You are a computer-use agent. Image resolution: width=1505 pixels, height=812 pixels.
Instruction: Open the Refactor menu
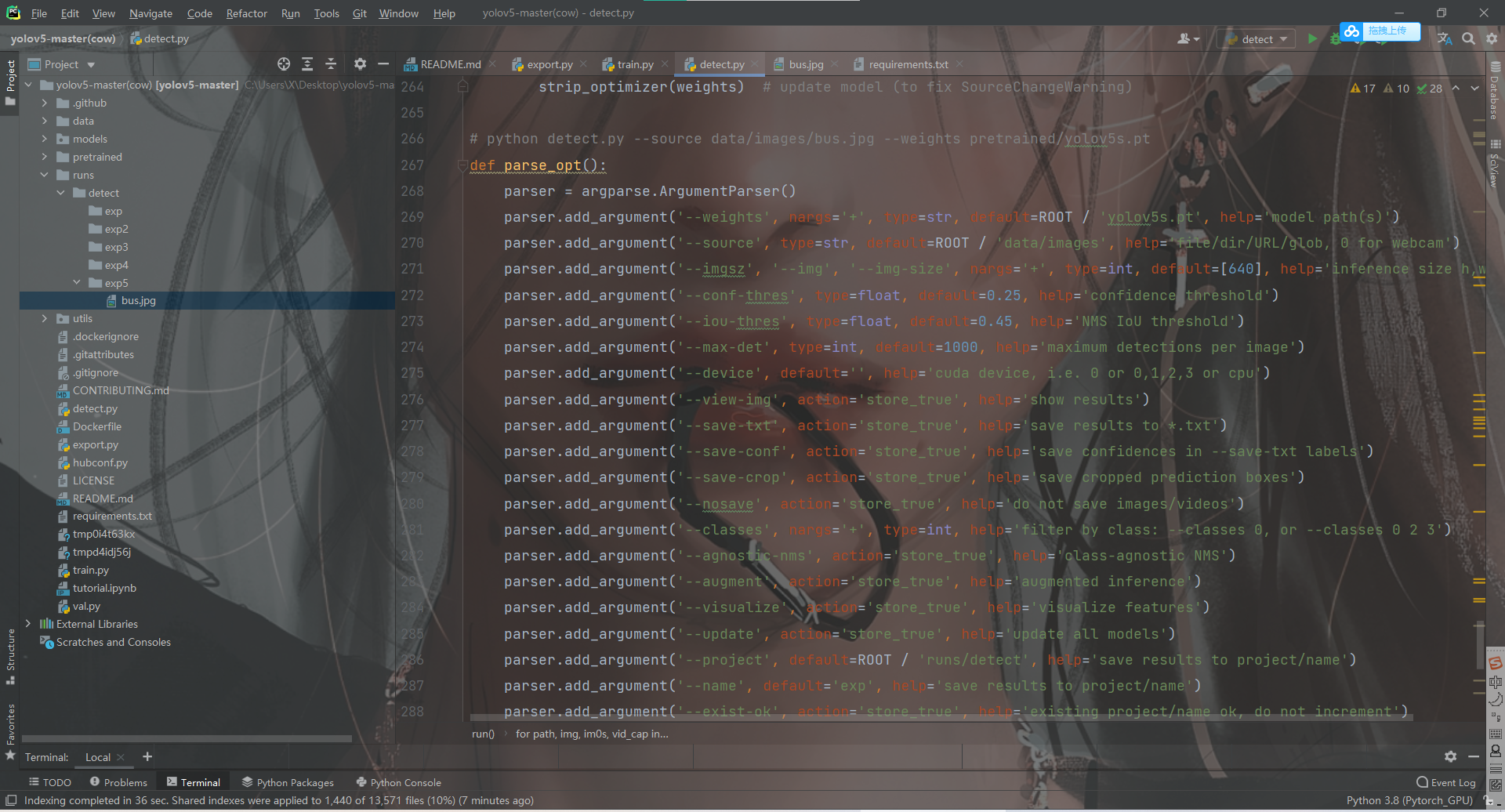pos(246,13)
